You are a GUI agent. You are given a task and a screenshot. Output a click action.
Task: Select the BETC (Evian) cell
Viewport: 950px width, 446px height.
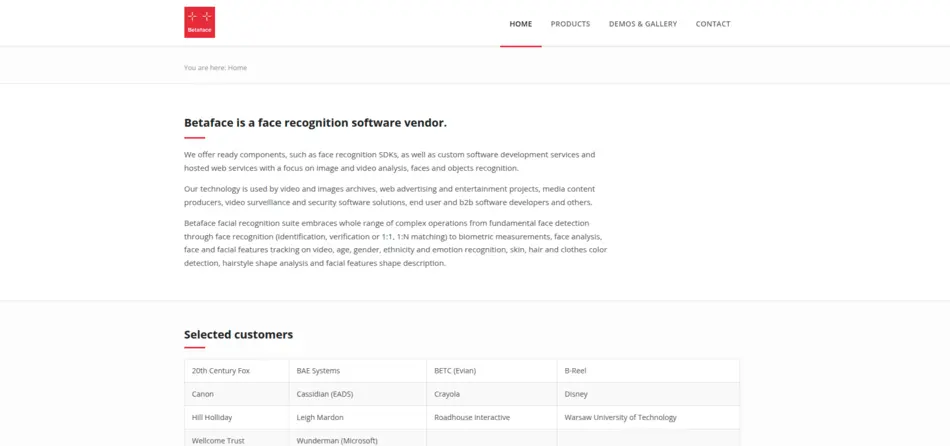pyautogui.click(x=491, y=371)
